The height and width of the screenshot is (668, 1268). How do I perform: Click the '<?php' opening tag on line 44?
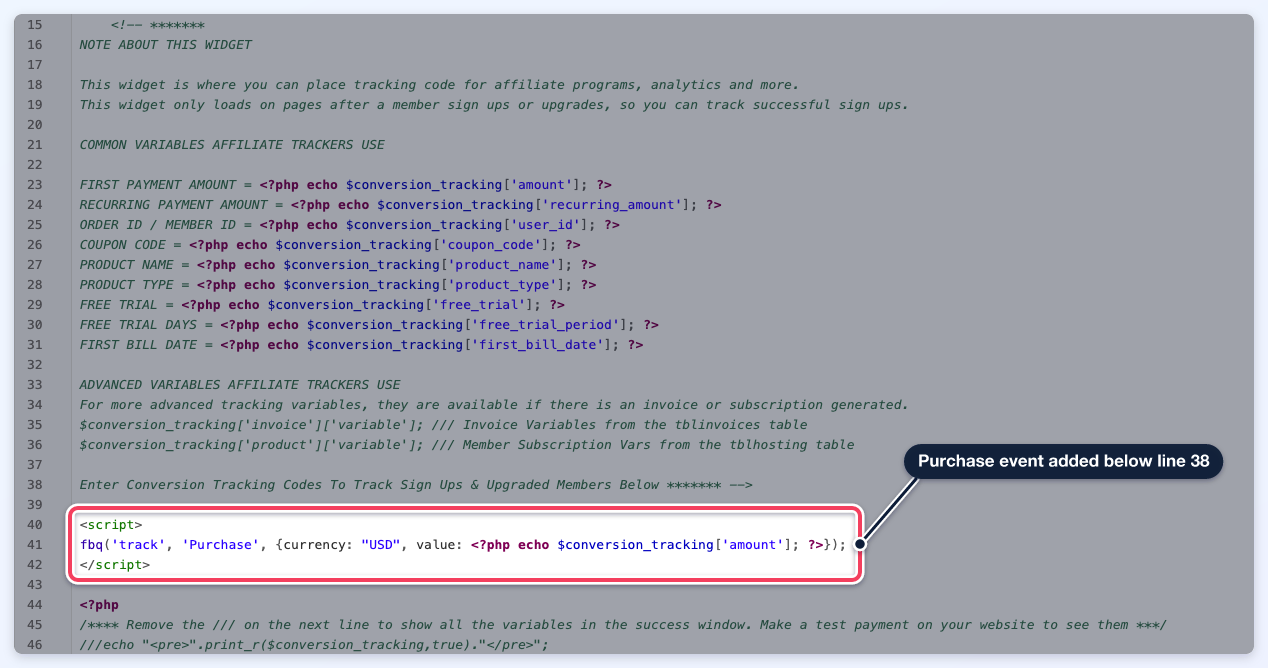(99, 605)
